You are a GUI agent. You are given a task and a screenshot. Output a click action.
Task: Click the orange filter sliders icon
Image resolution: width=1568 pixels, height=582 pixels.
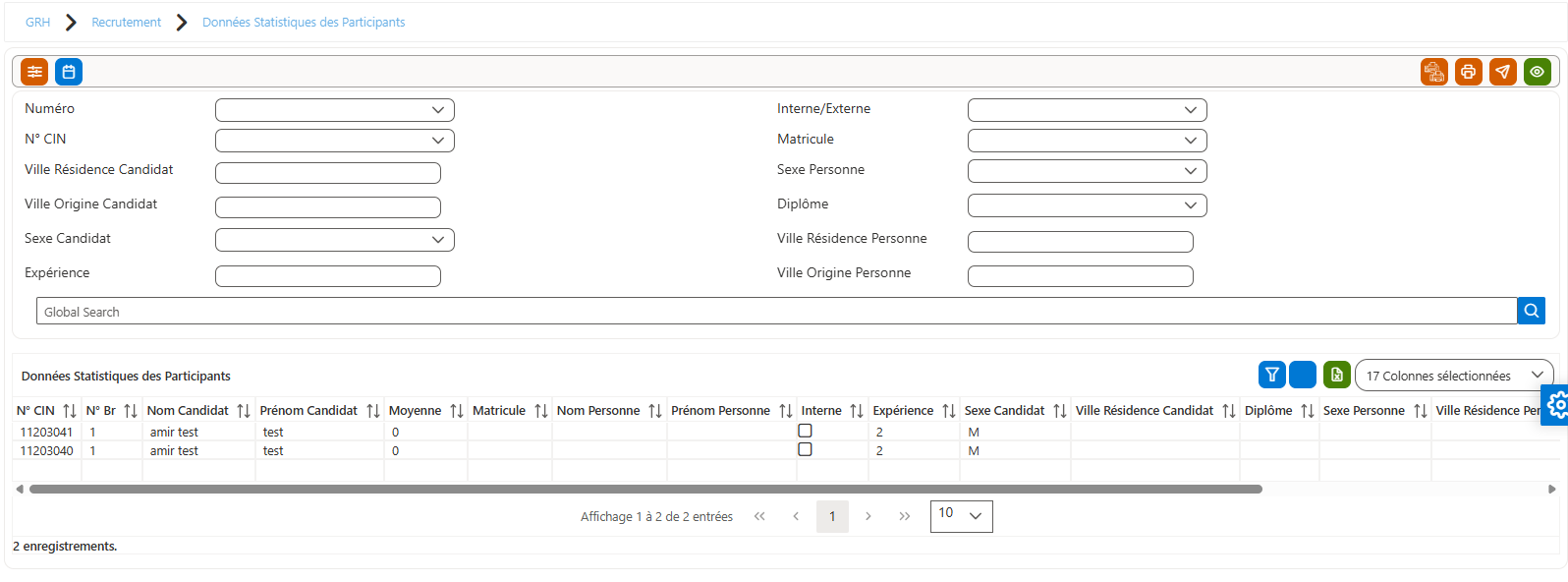[34, 72]
